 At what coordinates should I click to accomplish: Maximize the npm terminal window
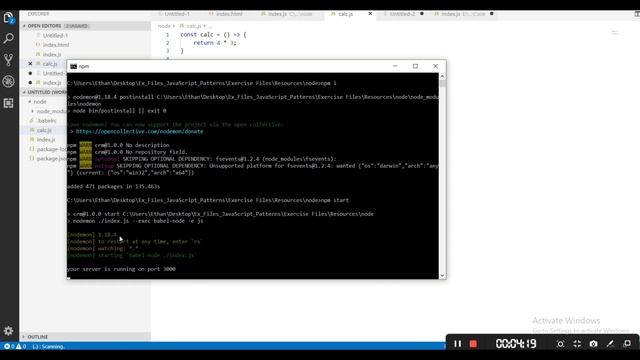pyautogui.click(x=415, y=66)
